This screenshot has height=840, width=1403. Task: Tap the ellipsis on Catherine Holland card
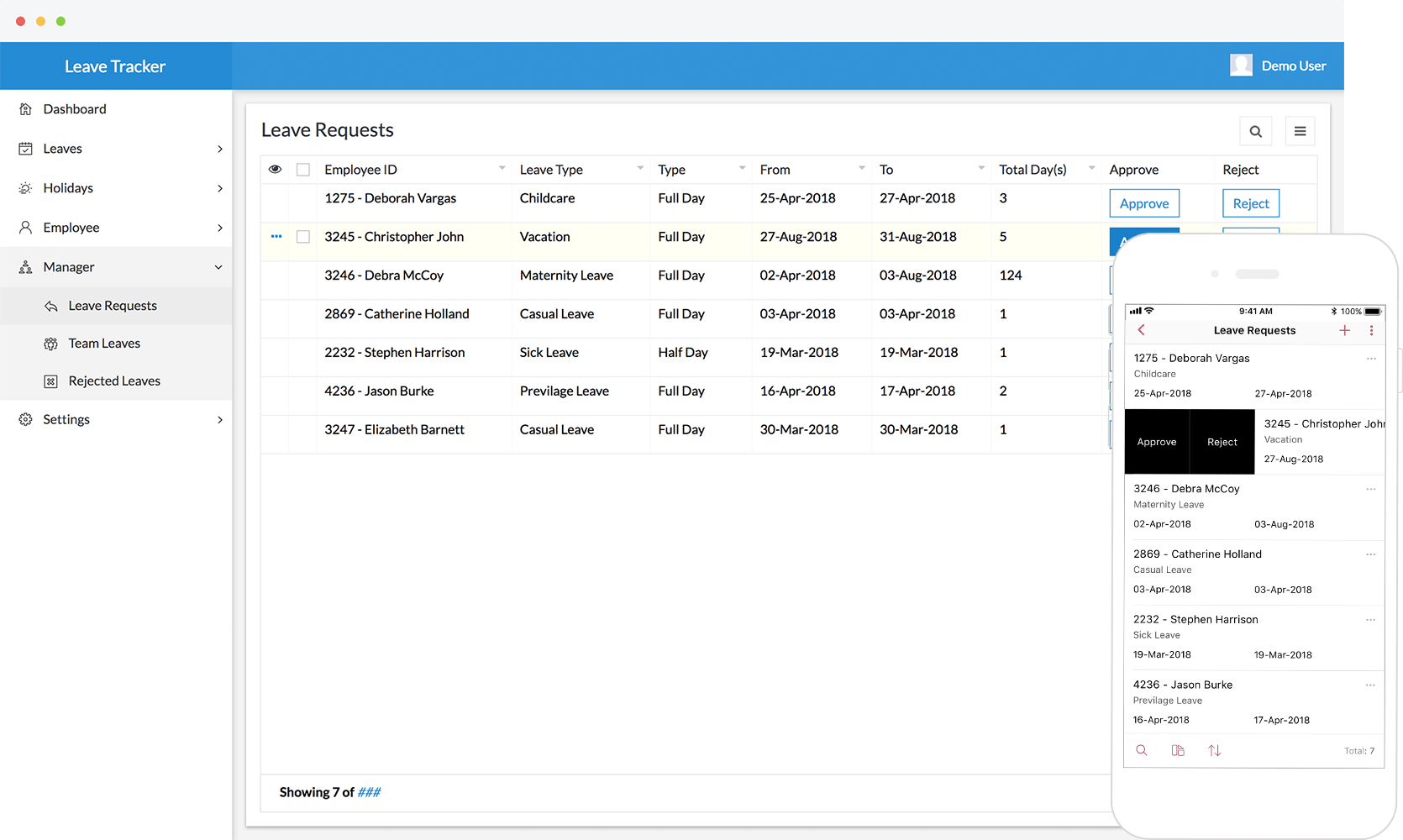(1371, 554)
